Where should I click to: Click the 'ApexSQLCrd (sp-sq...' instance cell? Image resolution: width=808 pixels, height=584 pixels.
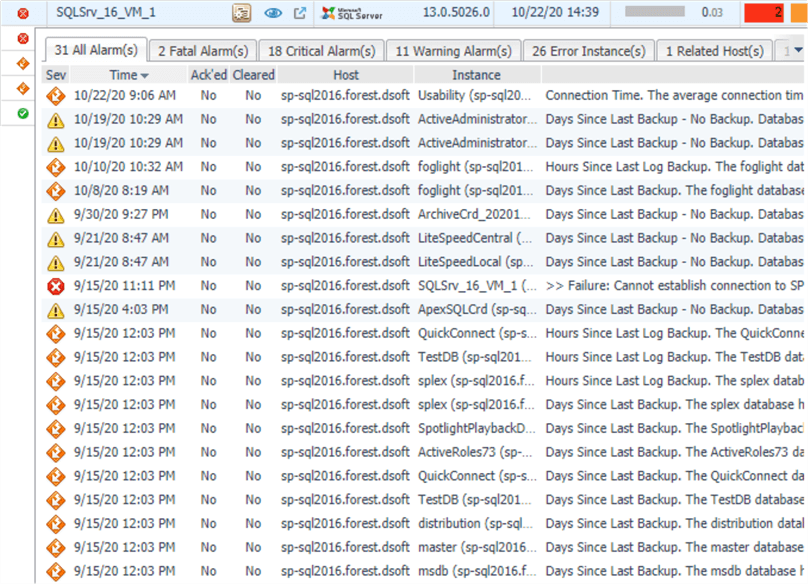tap(477, 309)
